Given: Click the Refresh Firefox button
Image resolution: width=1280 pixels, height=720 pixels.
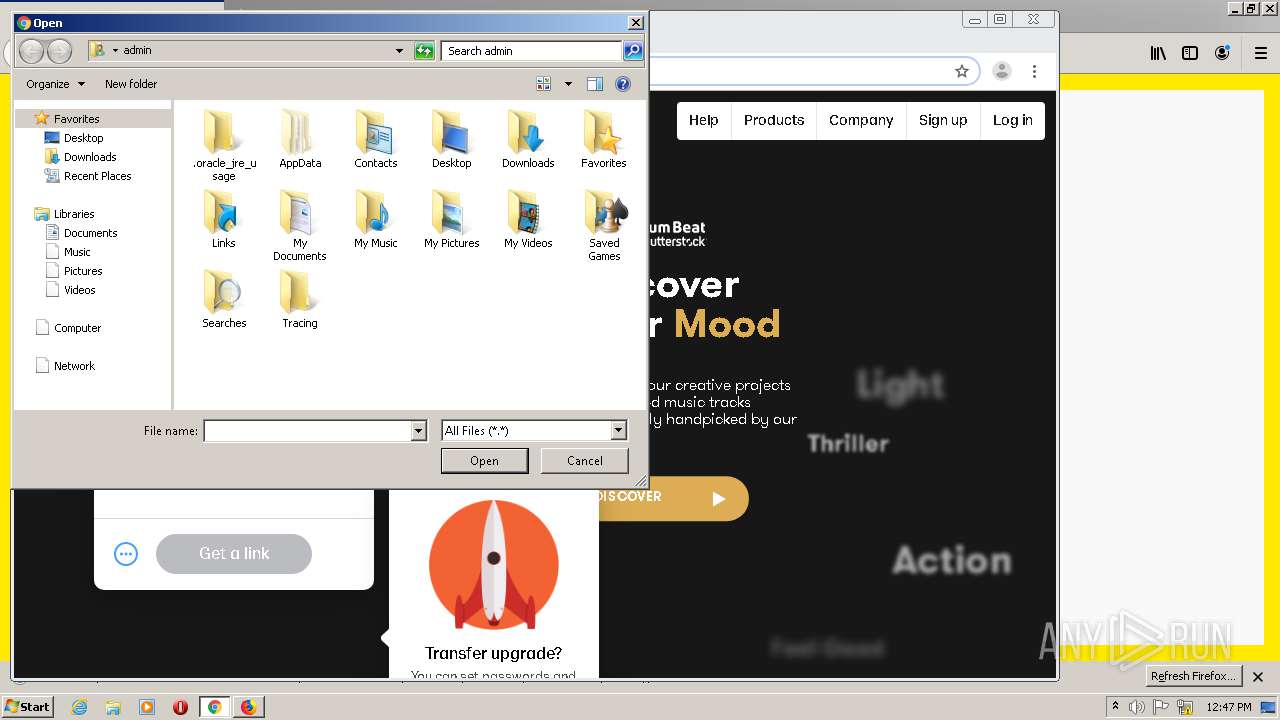Looking at the screenshot, I should coord(1192,677).
